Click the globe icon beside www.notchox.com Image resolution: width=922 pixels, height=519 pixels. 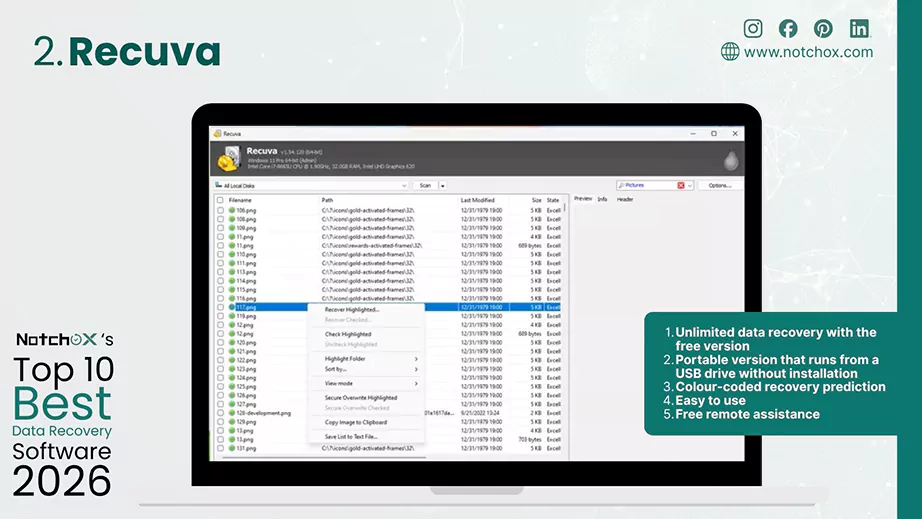730,52
